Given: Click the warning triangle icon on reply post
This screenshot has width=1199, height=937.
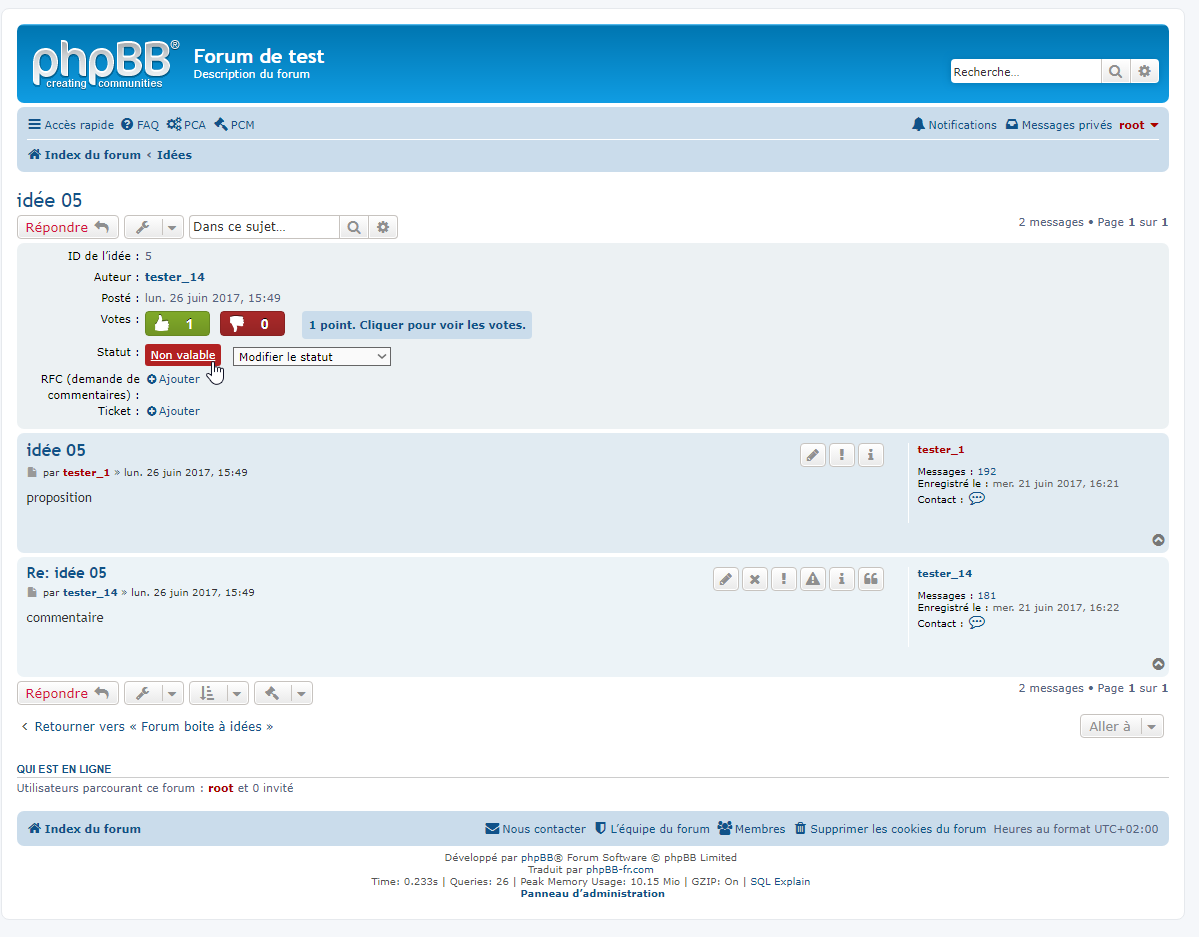Looking at the screenshot, I should coord(813,579).
